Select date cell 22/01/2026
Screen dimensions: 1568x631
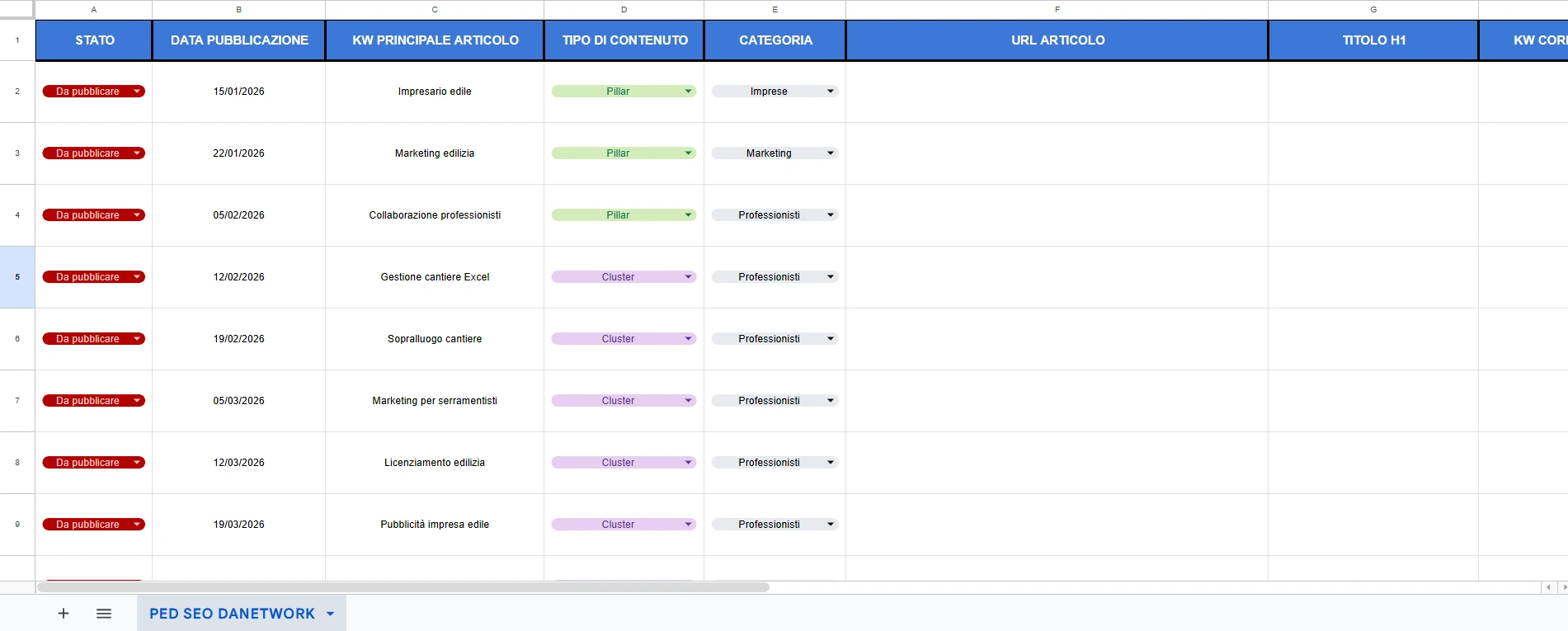coord(239,153)
